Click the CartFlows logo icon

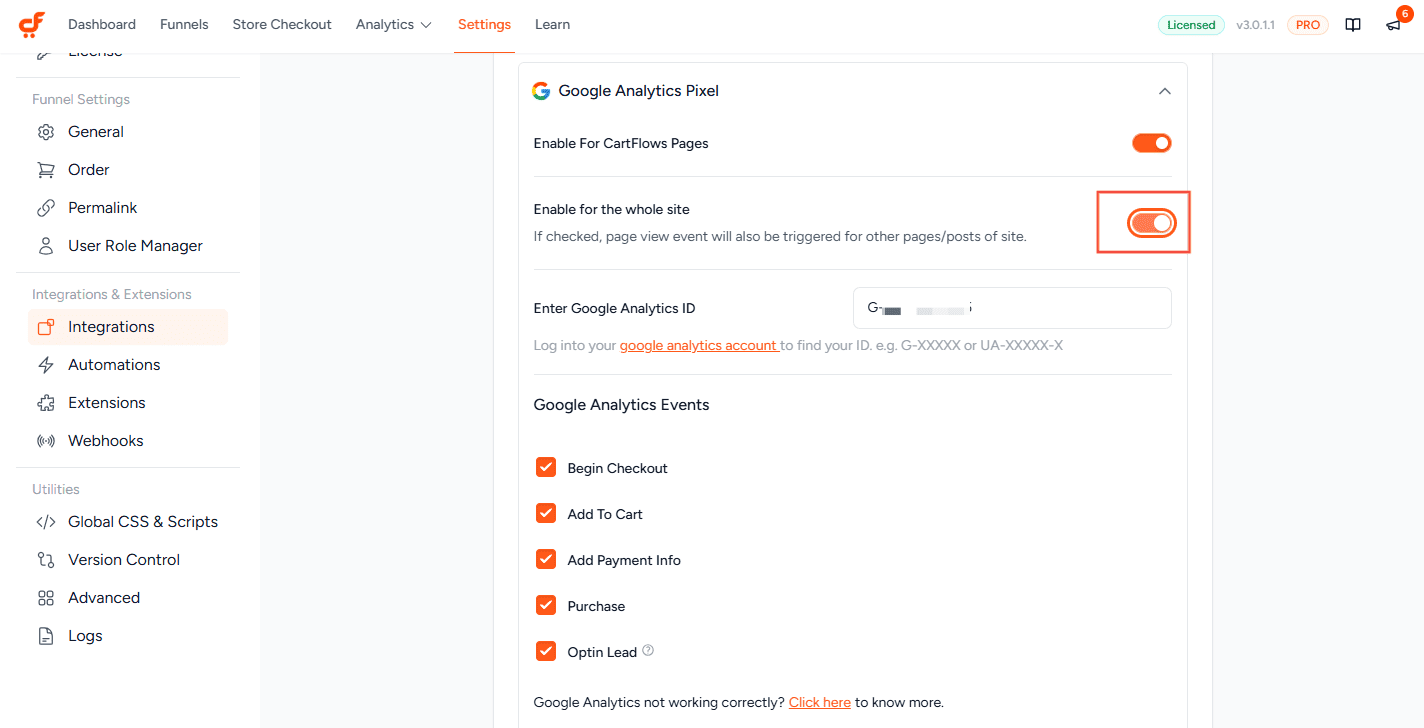[x=32, y=24]
